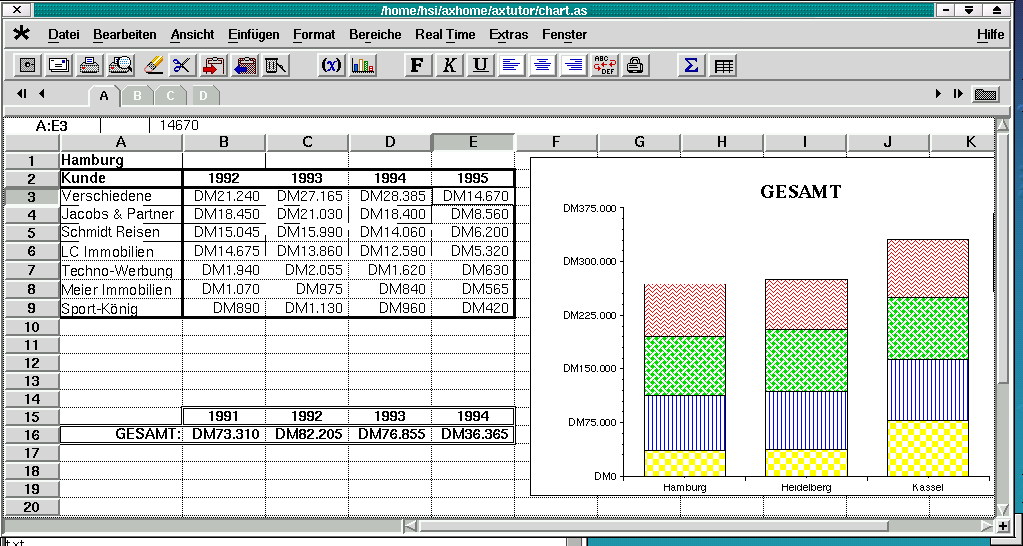The image size is (1023, 546).
Task: Open the Einfügen menu
Action: click(253, 34)
